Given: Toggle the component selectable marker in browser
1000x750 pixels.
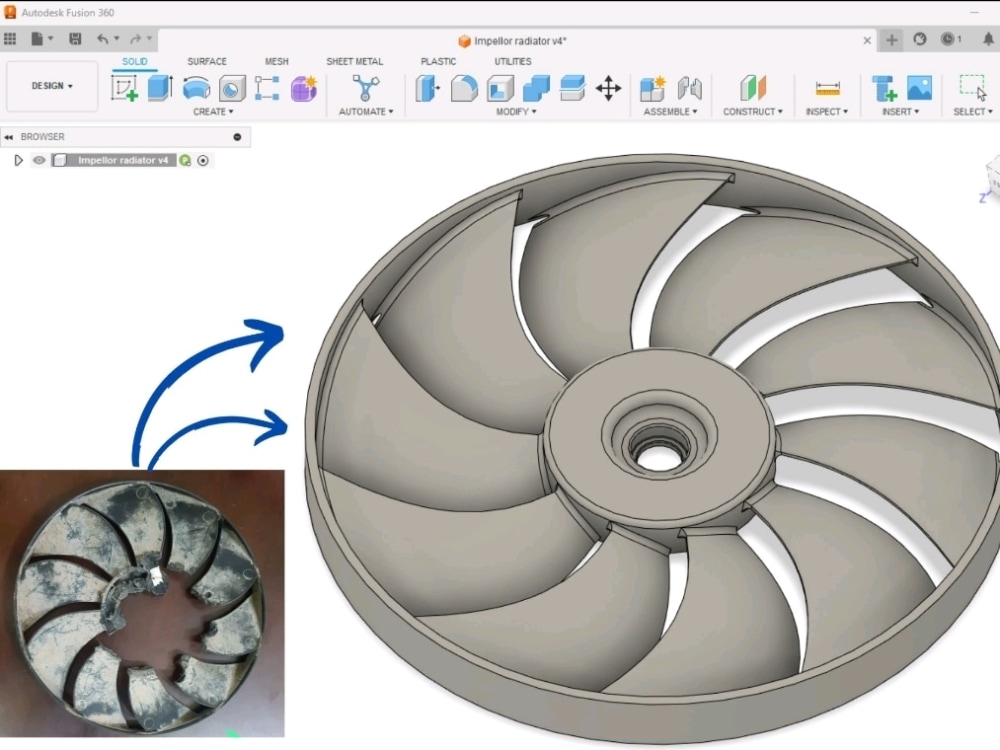Looking at the screenshot, I should pyautogui.click(x=202, y=161).
